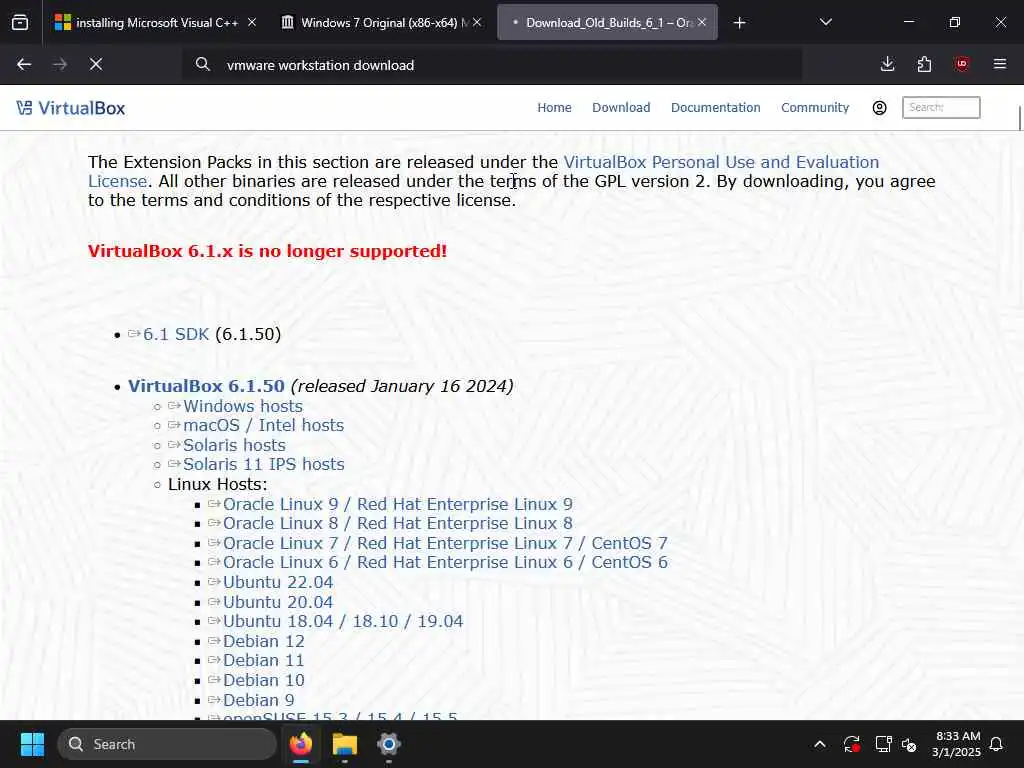Expand the list all tabs chevron
1024x768 pixels.
pos(826,22)
